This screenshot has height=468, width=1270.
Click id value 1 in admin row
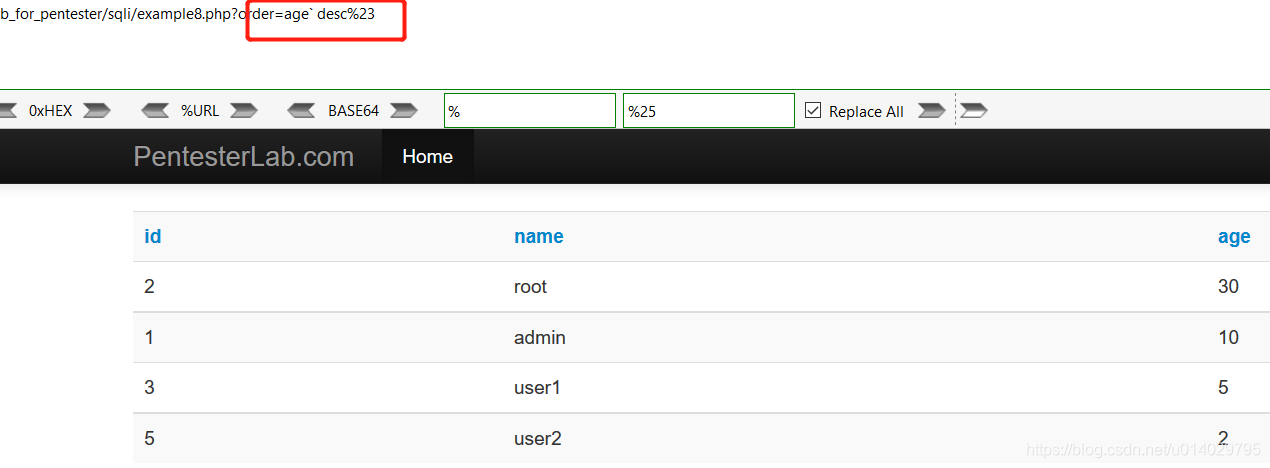click(149, 338)
